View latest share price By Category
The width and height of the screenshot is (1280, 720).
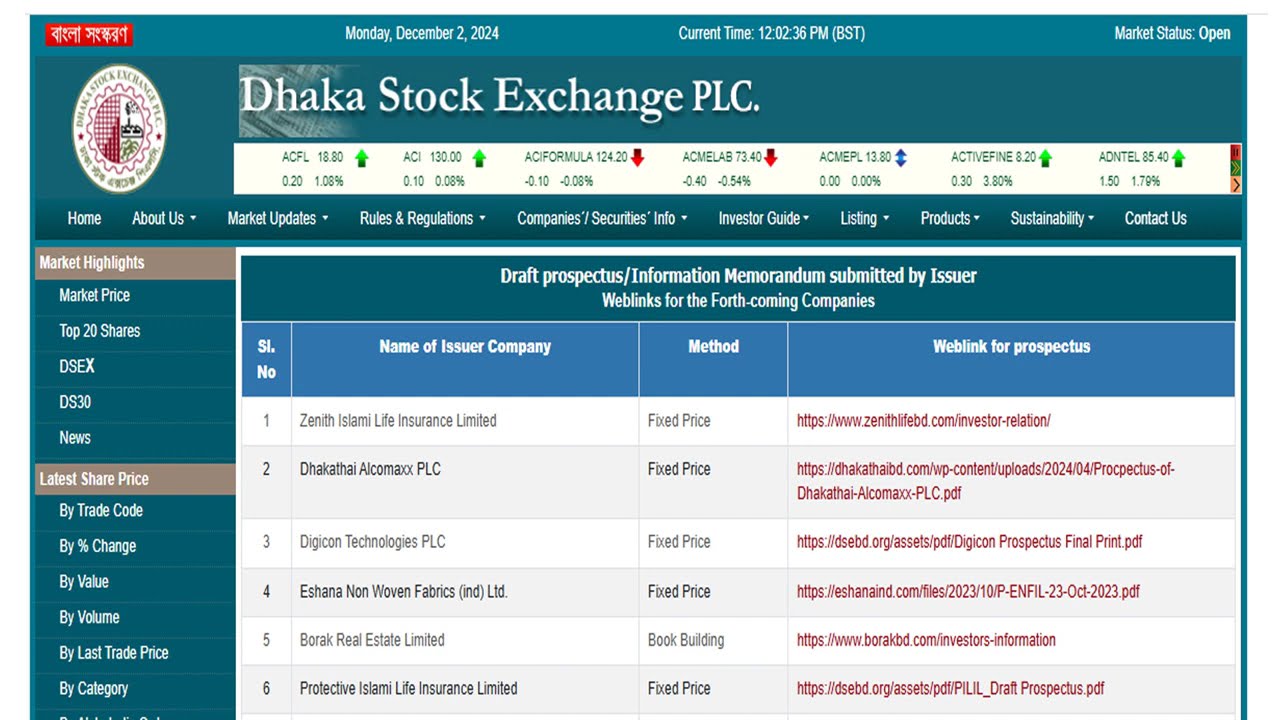point(93,689)
